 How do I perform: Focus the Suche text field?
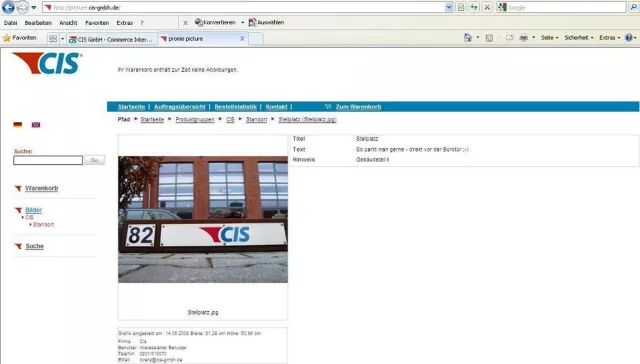pyautogui.click(x=48, y=160)
